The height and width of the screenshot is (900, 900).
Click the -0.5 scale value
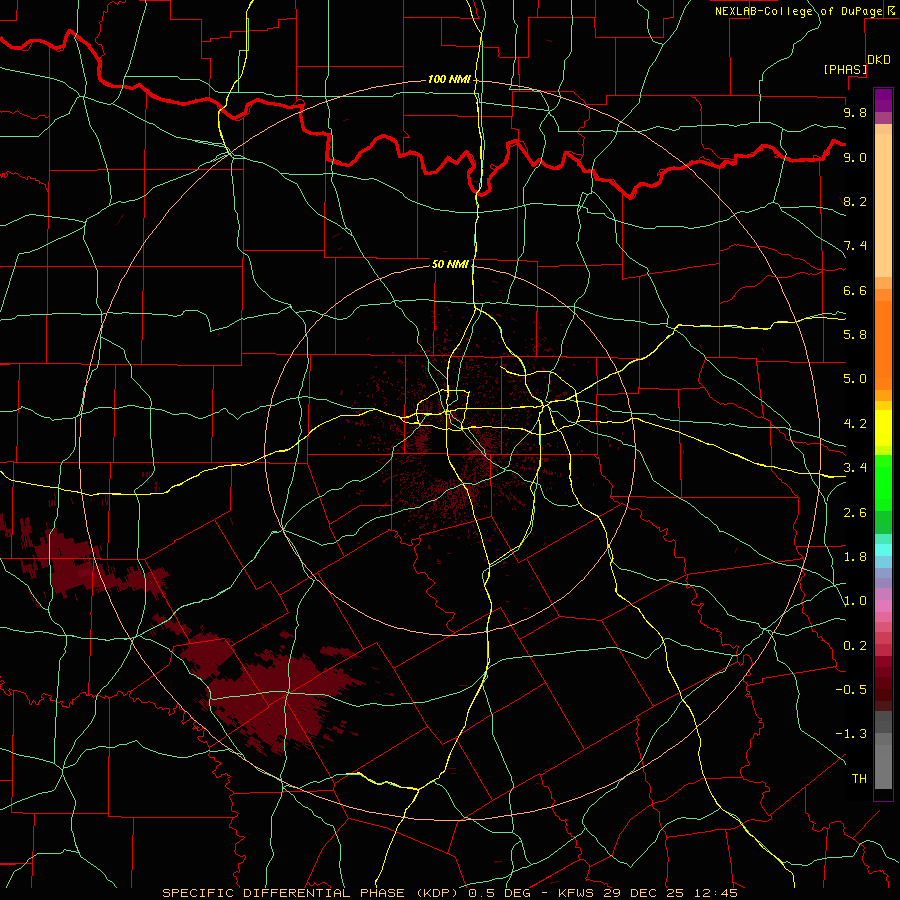click(x=851, y=689)
